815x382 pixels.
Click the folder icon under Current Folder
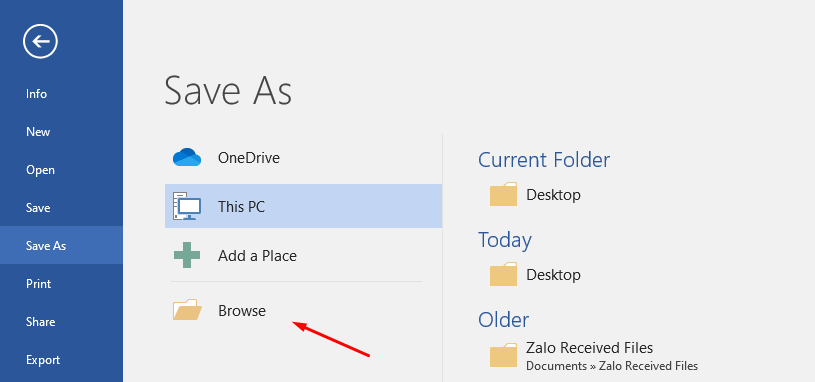tap(503, 194)
